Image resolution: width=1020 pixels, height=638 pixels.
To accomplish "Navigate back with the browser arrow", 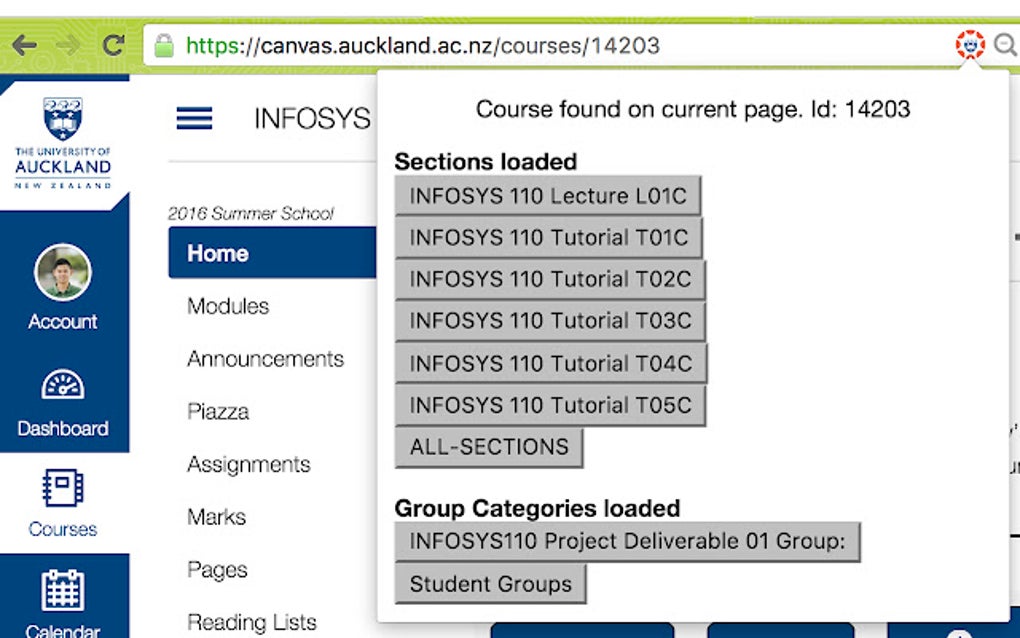I will 25,44.
